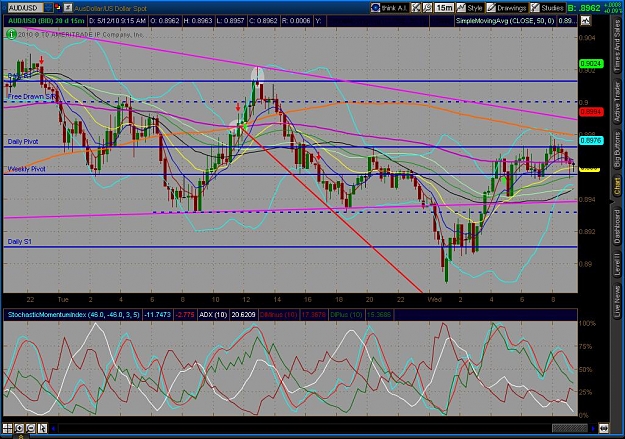Open the Live News side tab
This screenshot has width=625, height=439.
tap(617, 299)
